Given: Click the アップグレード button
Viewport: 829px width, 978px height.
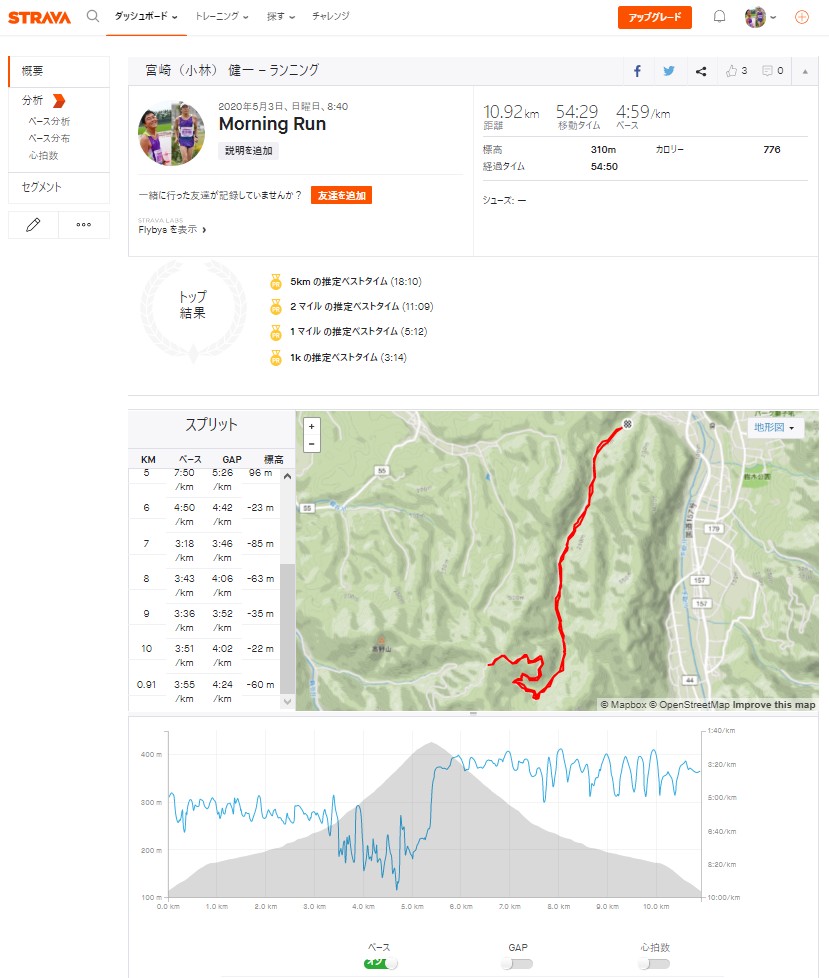Looking at the screenshot, I should pyautogui.click(x=654, y=17).
